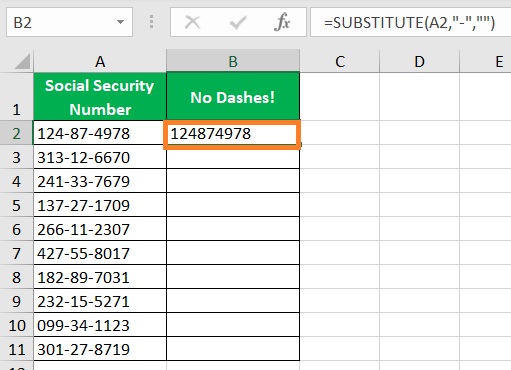Select the Social Security Number header cell
This screenshot has width=511, height=370.
100,96
